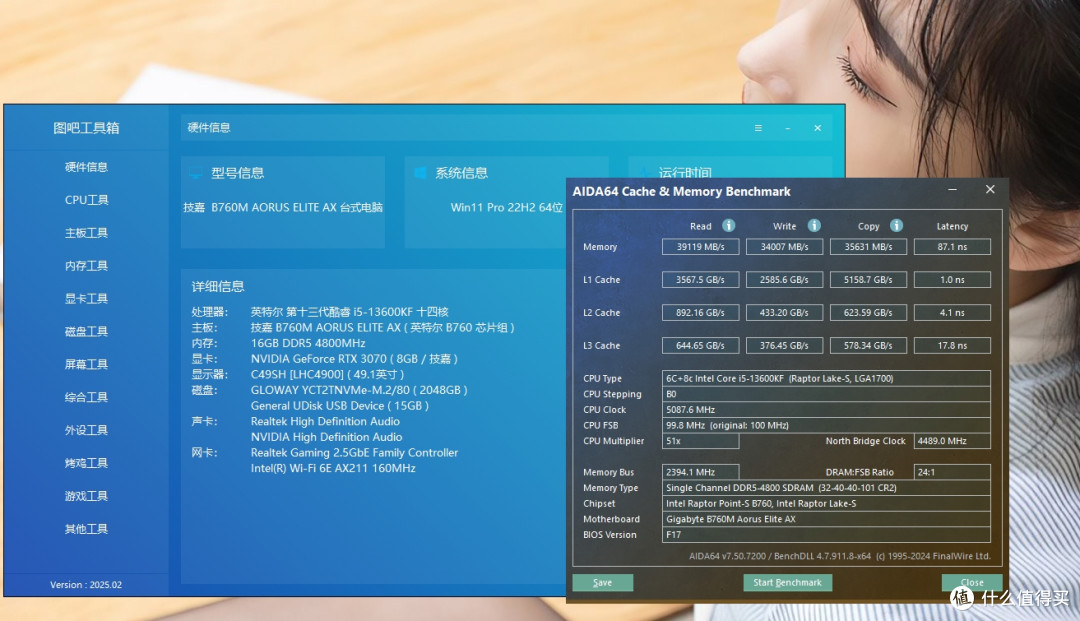The height and width of the screenshot is (621, 1080).
Task: Click the Windows logo beside 系统信息
Action: tap(419, 173)
